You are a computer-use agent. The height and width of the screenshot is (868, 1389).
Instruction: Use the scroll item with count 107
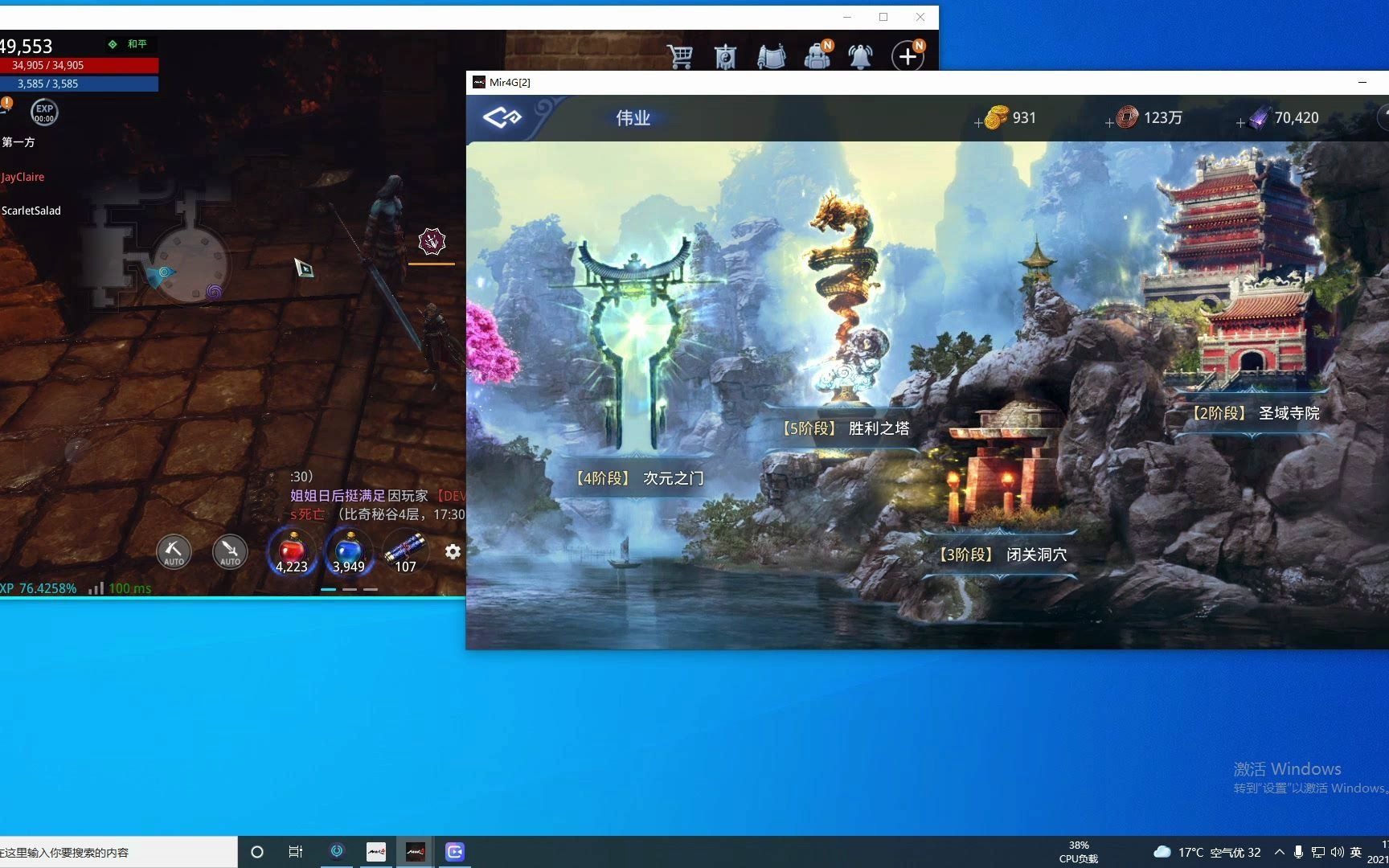click(405, 552)
